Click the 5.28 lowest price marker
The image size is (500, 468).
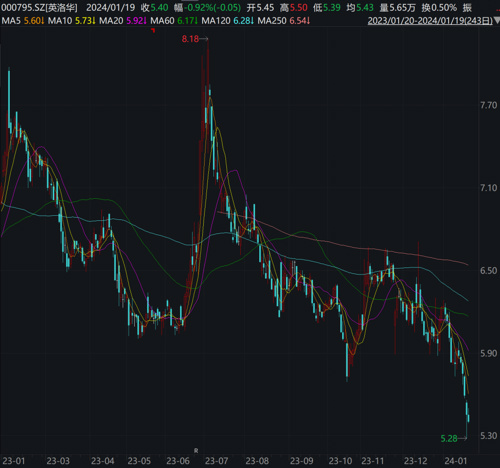pos(454,438)
